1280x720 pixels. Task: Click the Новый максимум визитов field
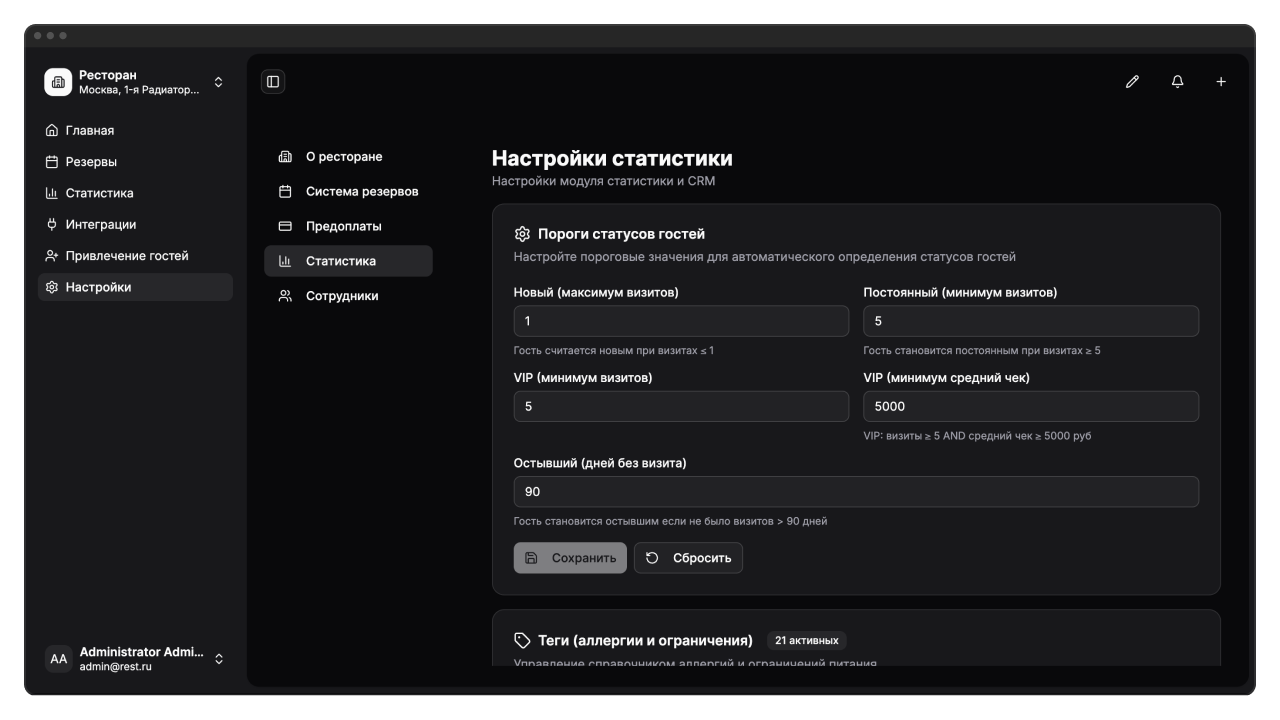681,322
